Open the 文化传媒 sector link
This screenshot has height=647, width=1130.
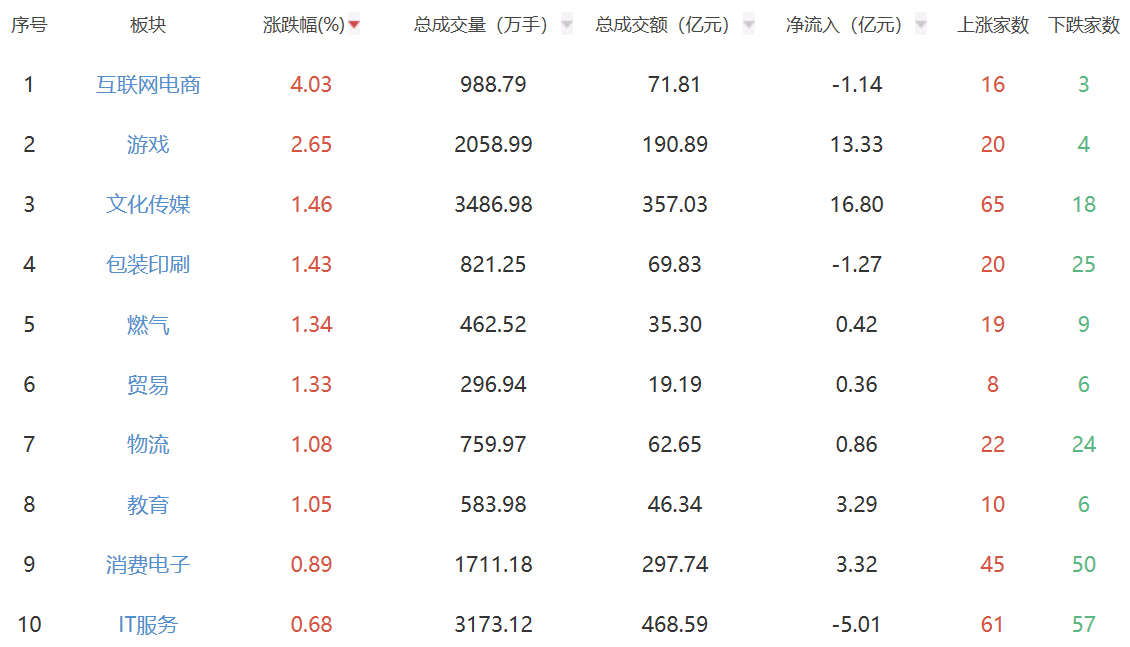point(148,205)
